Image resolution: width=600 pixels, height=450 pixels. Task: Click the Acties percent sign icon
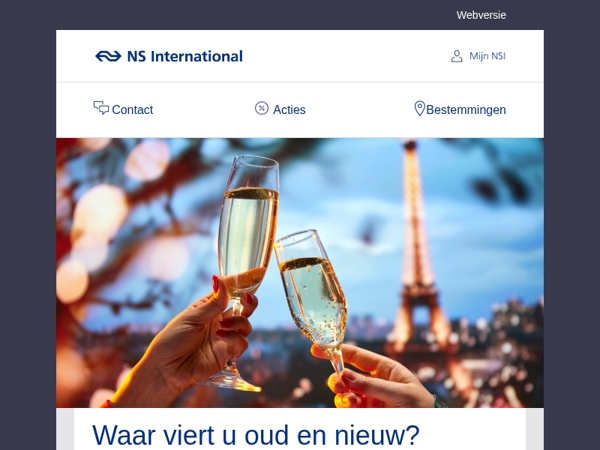click(x=262, y=108)
